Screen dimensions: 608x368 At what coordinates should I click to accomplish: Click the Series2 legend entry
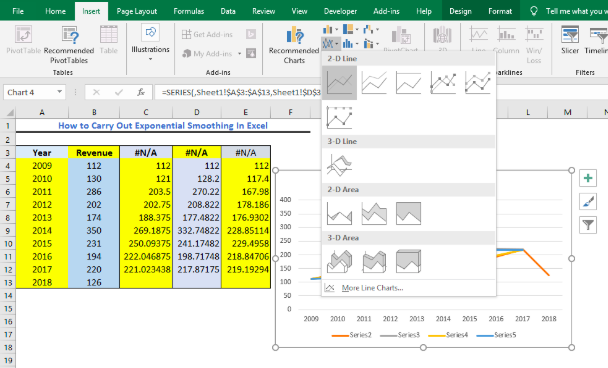(352, 335)
